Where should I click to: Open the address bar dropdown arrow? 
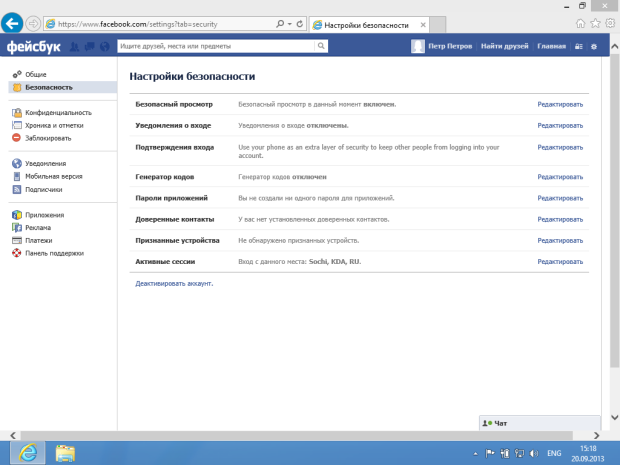tap(290, 24)
